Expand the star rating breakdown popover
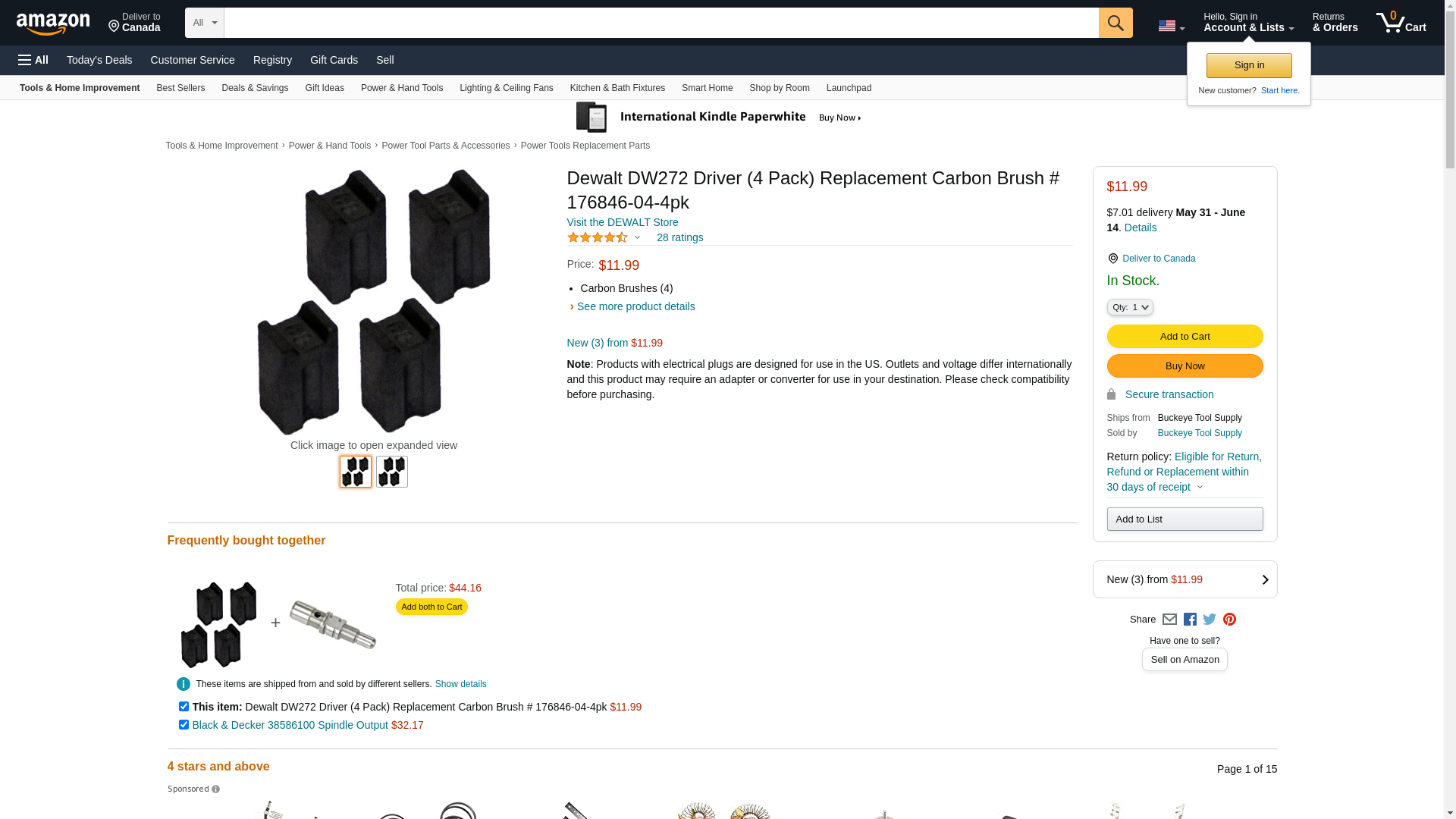The height and width of the screenshot is (819, 1456). click(604, 237)
